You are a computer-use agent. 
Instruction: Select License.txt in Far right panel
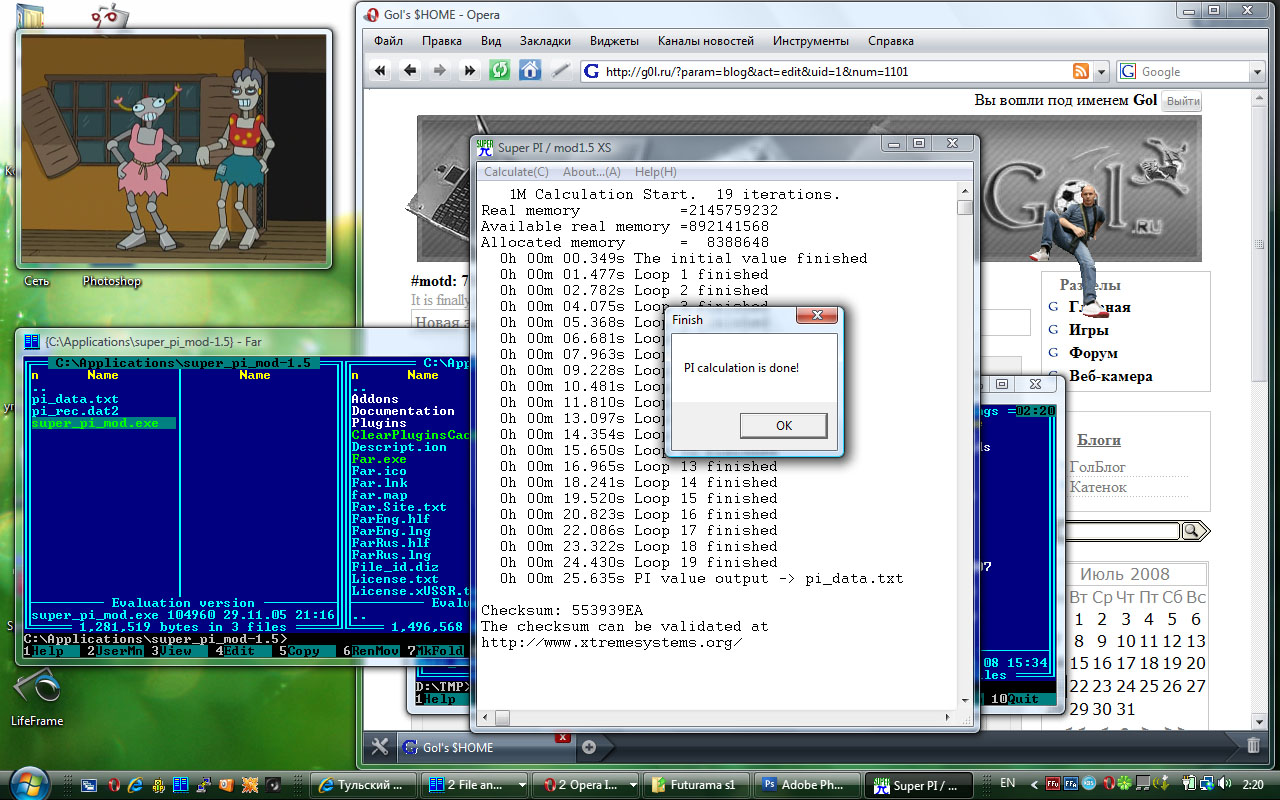tap(395, 579)
